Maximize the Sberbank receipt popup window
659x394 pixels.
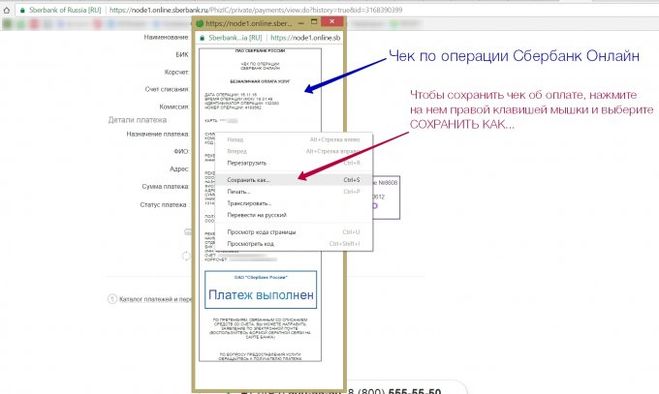tap(314, 22)
